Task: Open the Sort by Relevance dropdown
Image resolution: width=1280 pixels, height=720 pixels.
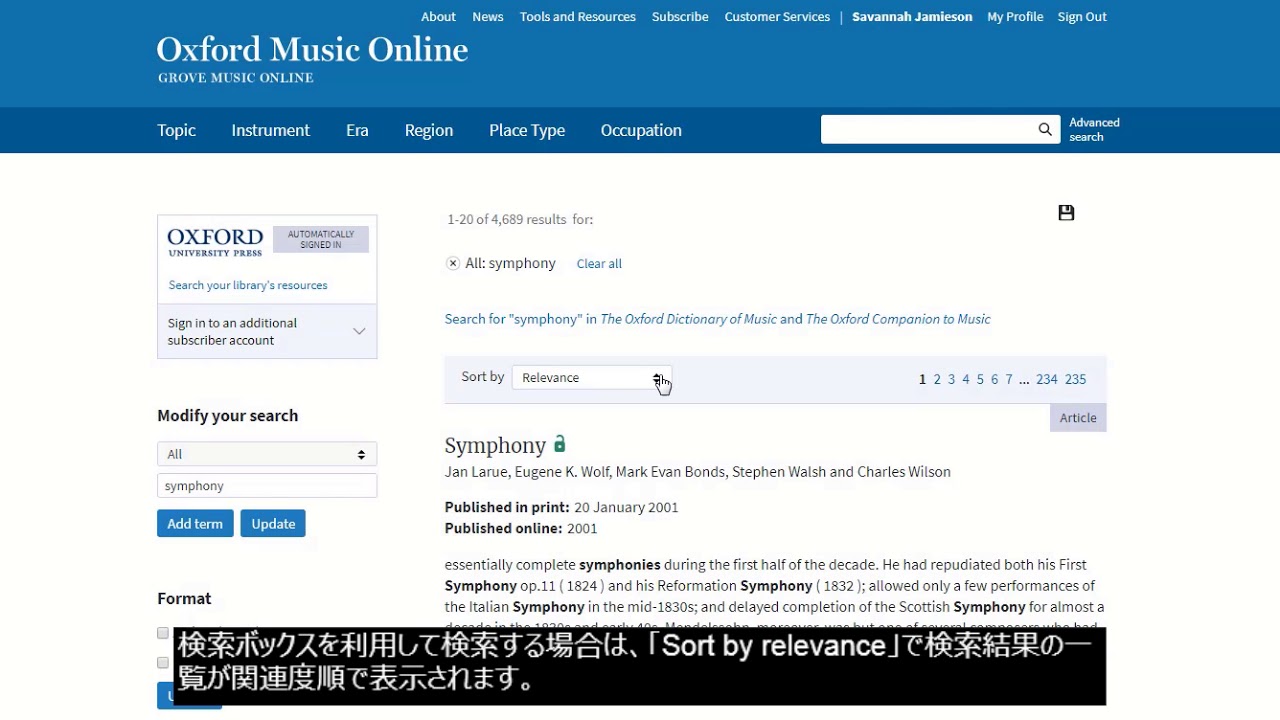Action: point(591,378)
